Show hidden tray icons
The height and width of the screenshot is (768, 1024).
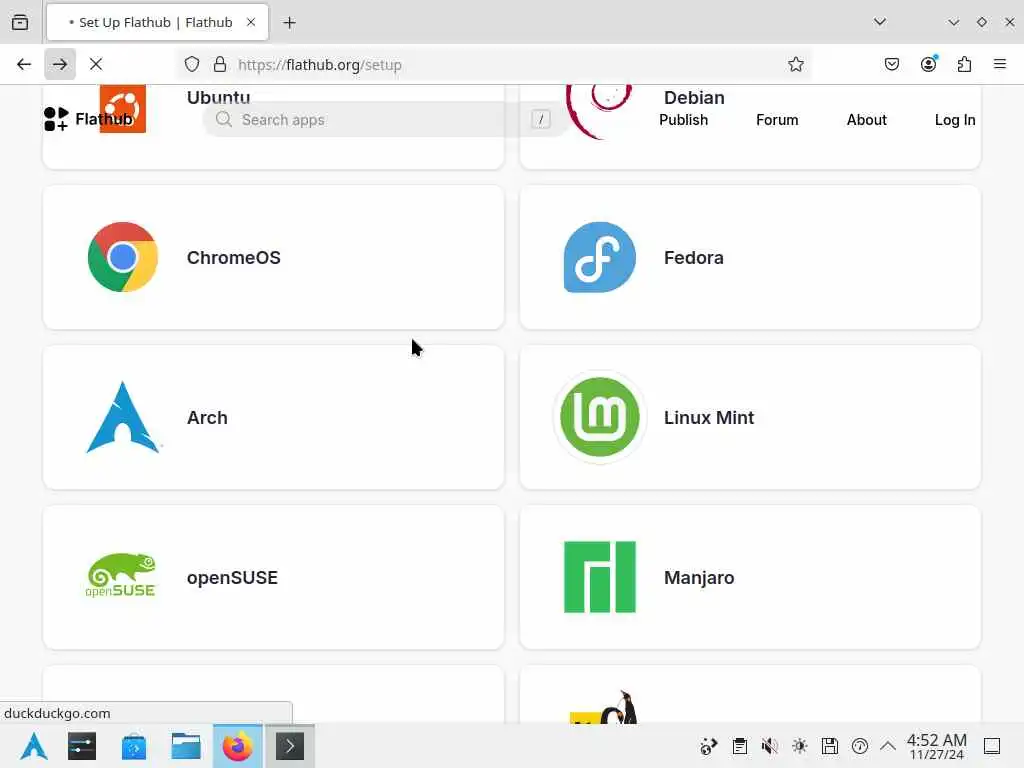coord(888,746)
